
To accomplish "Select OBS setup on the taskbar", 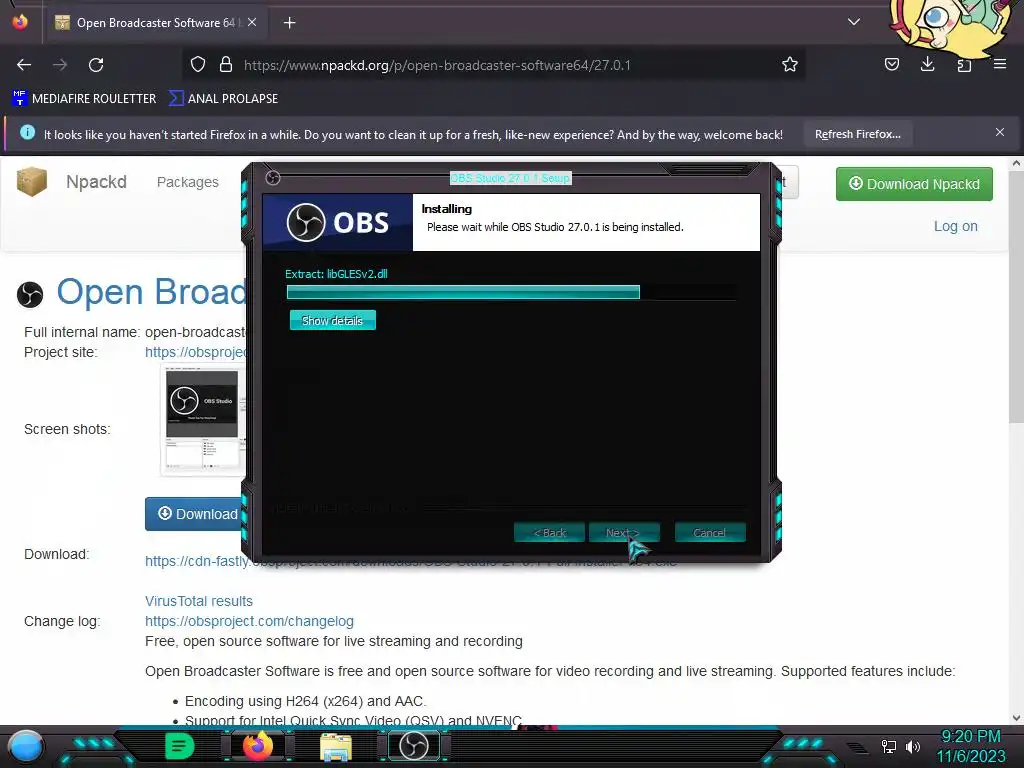I will [413, 746].
